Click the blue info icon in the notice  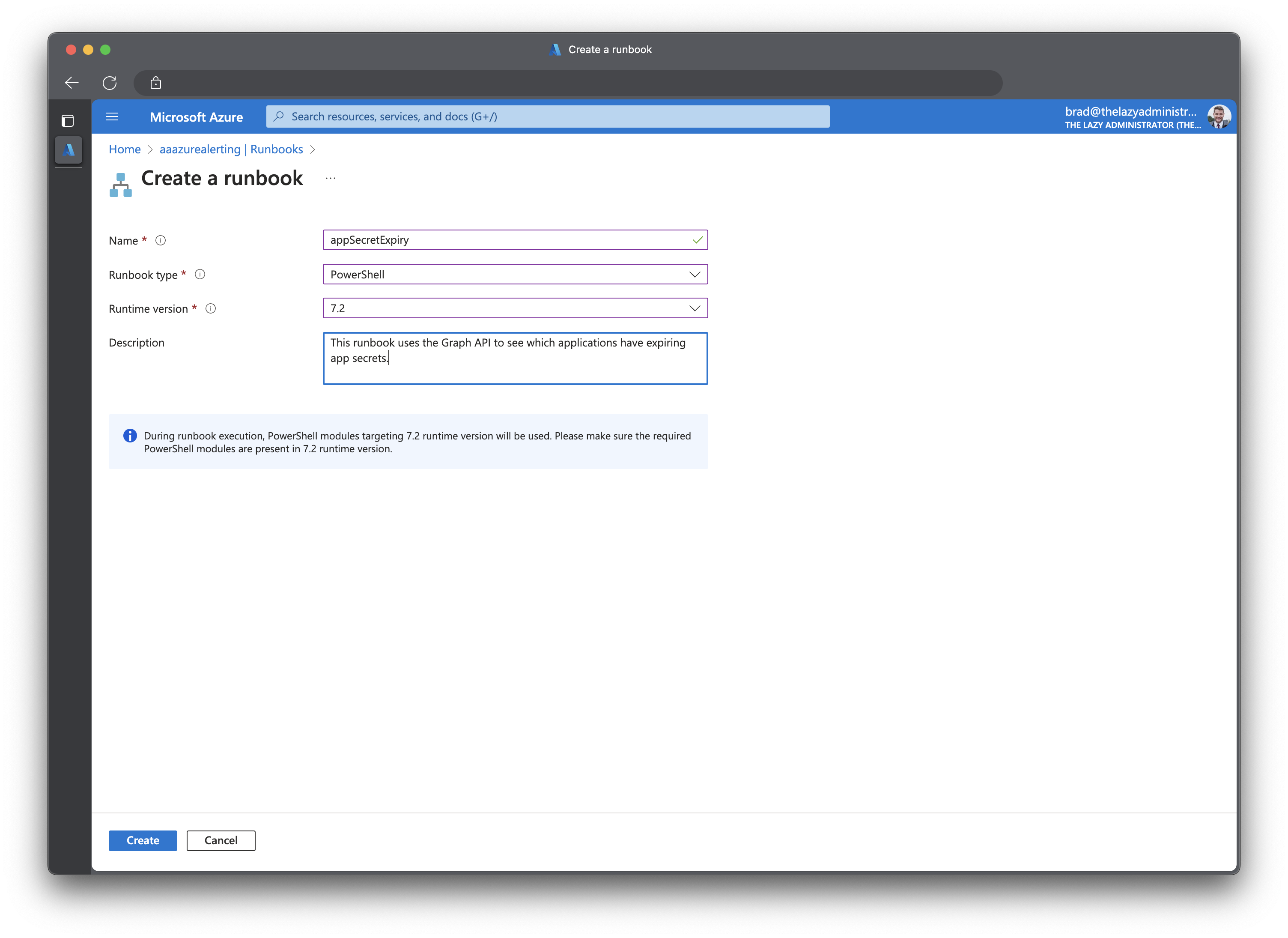130,436
